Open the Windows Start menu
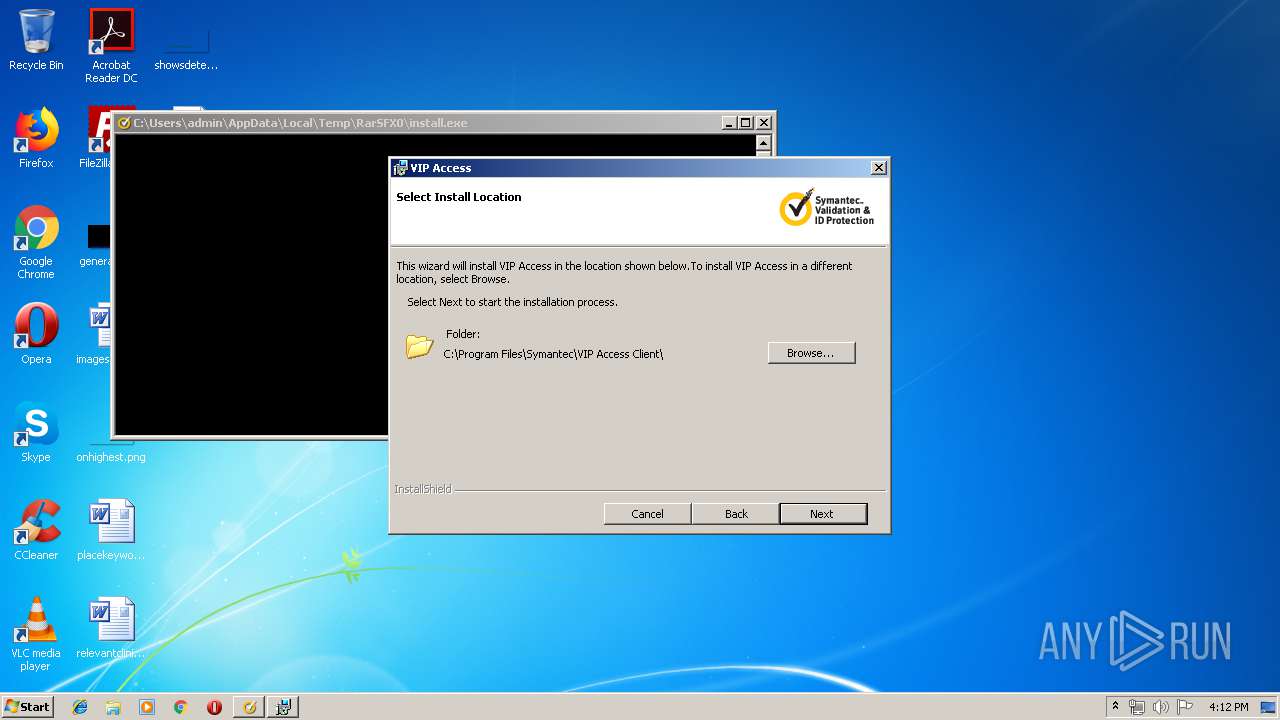The image size is (1280, 720). tap(28, 706)
